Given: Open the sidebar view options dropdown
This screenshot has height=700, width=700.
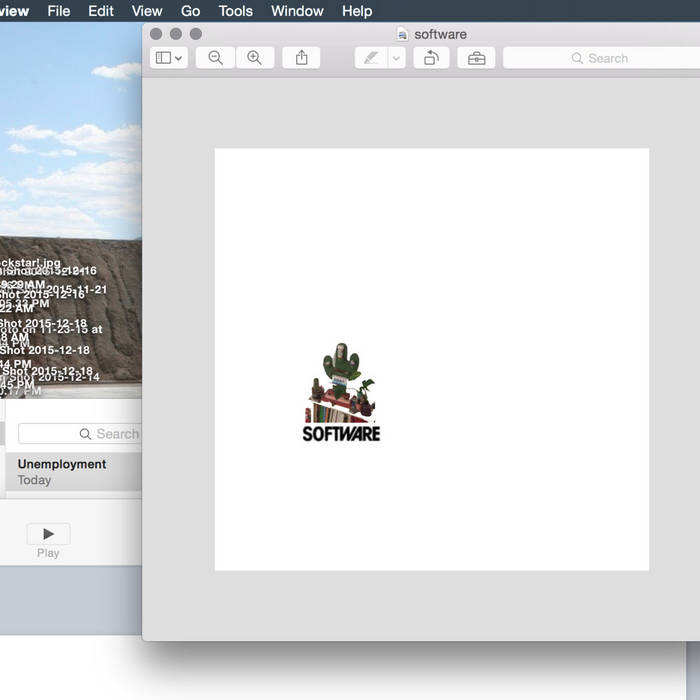Looking at the screenshot, I should click(167, 58).
